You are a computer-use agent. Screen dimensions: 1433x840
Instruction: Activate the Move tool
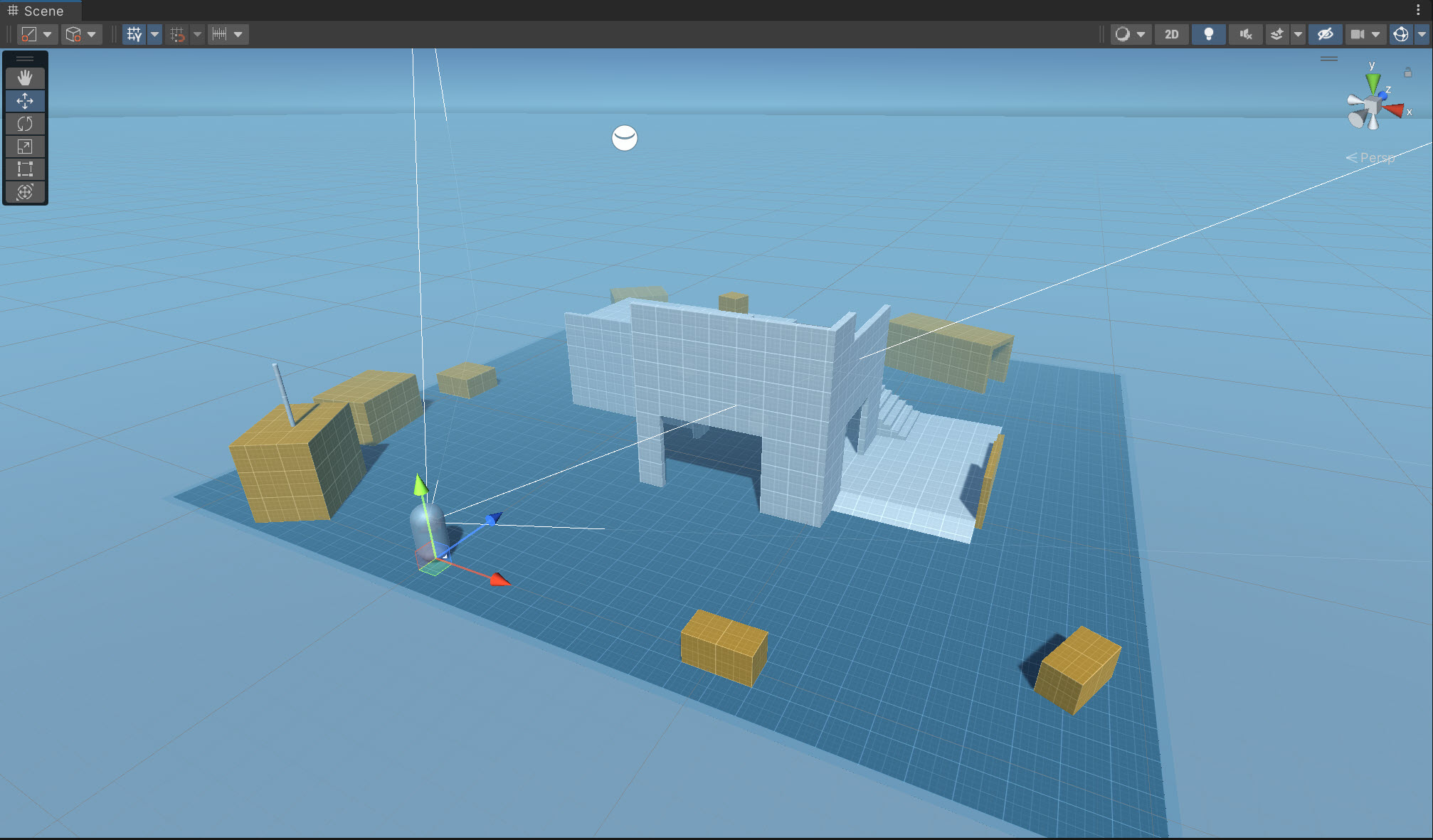[x=25, y=101]
